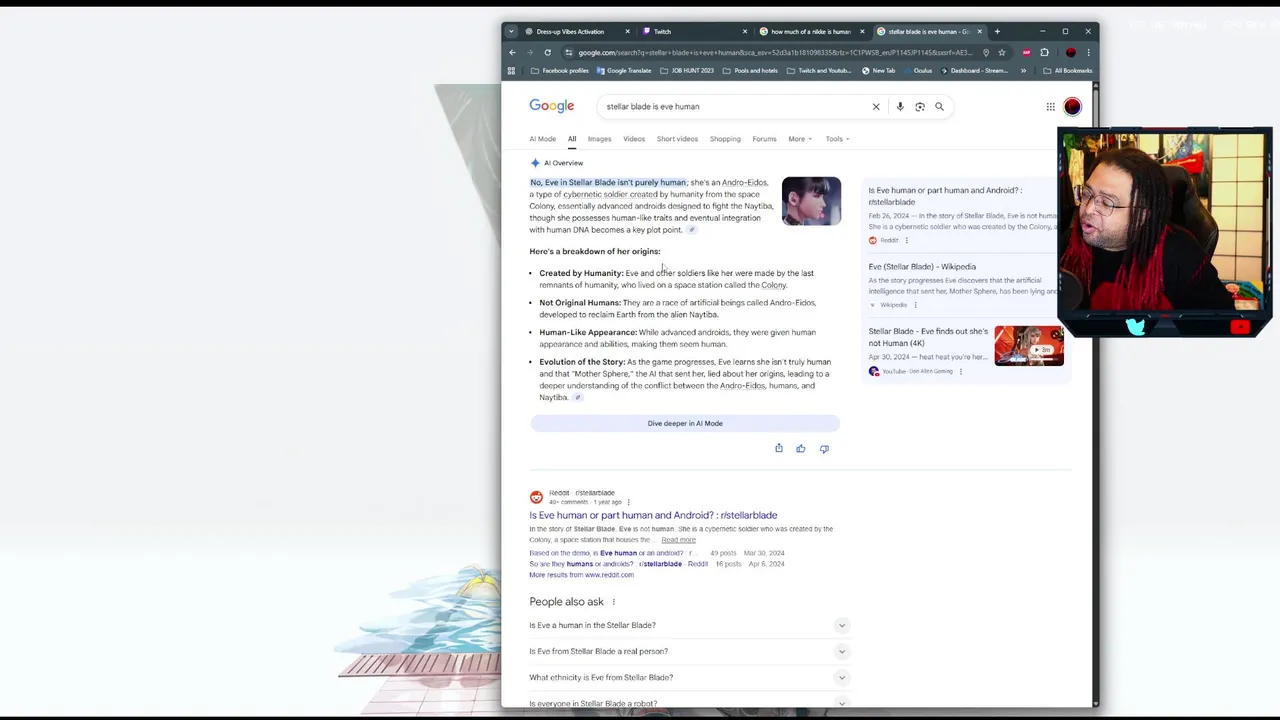Click 'Dive deeper in AI Mode' button

click(685, 423)
